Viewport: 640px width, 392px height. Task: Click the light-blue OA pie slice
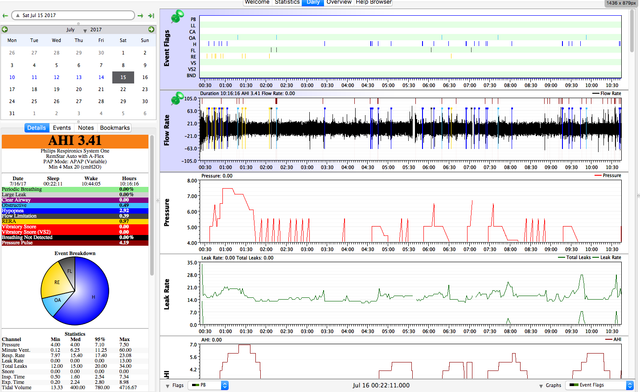pos(57,300)
